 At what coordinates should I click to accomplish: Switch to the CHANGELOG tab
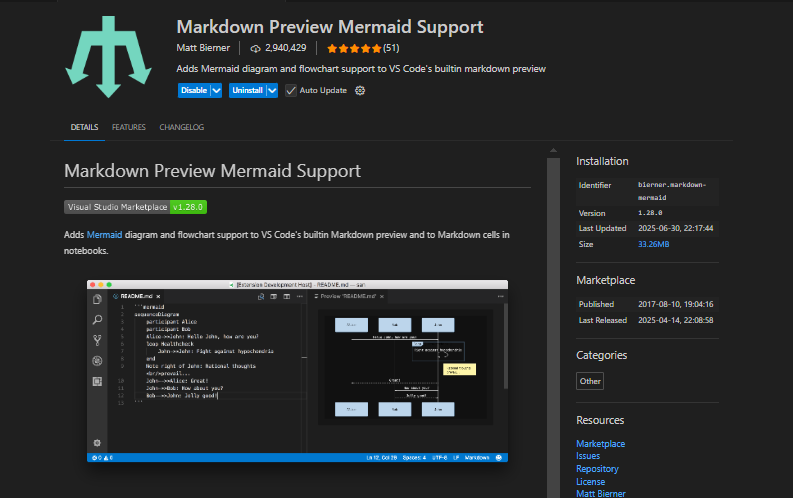pos(182,127)
